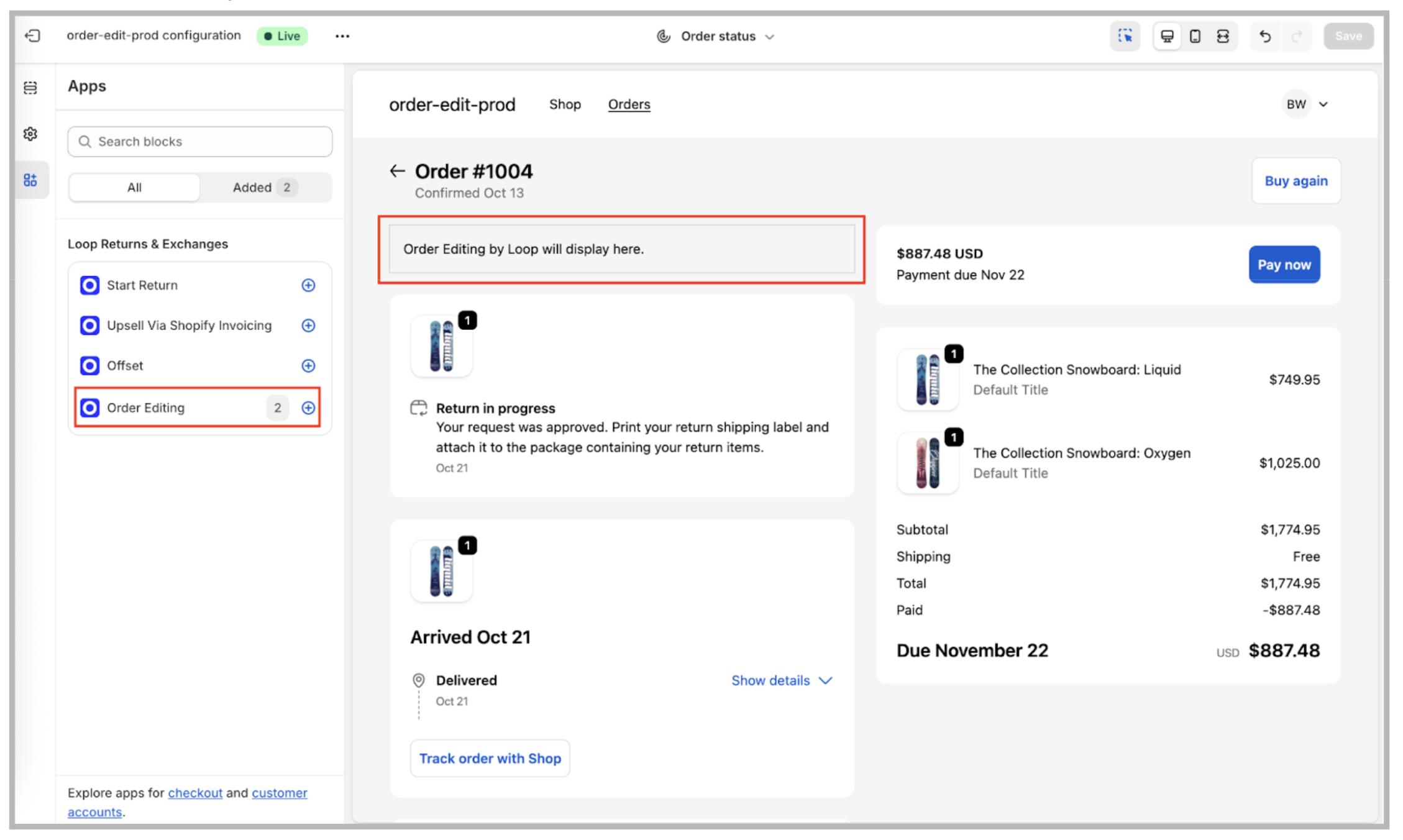Focus the Search blocks field

coord(200,142)
